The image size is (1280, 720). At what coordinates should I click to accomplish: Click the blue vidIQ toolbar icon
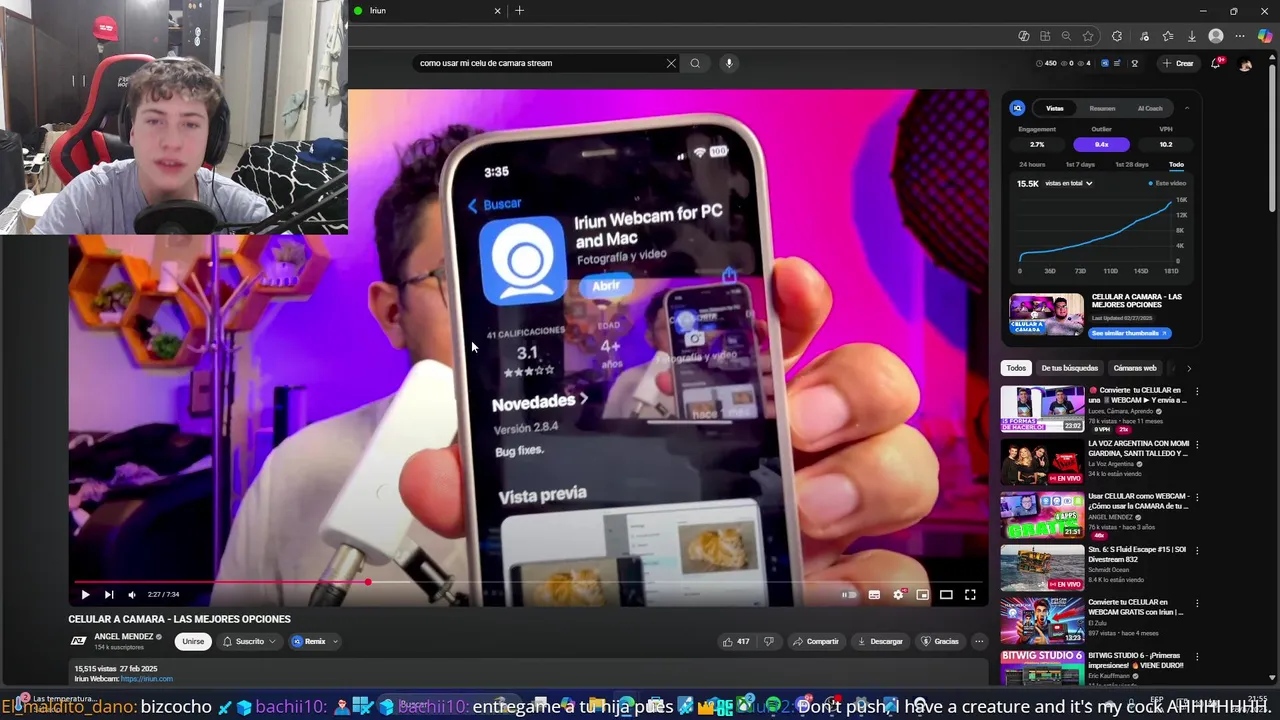(x=1105, y=63)
